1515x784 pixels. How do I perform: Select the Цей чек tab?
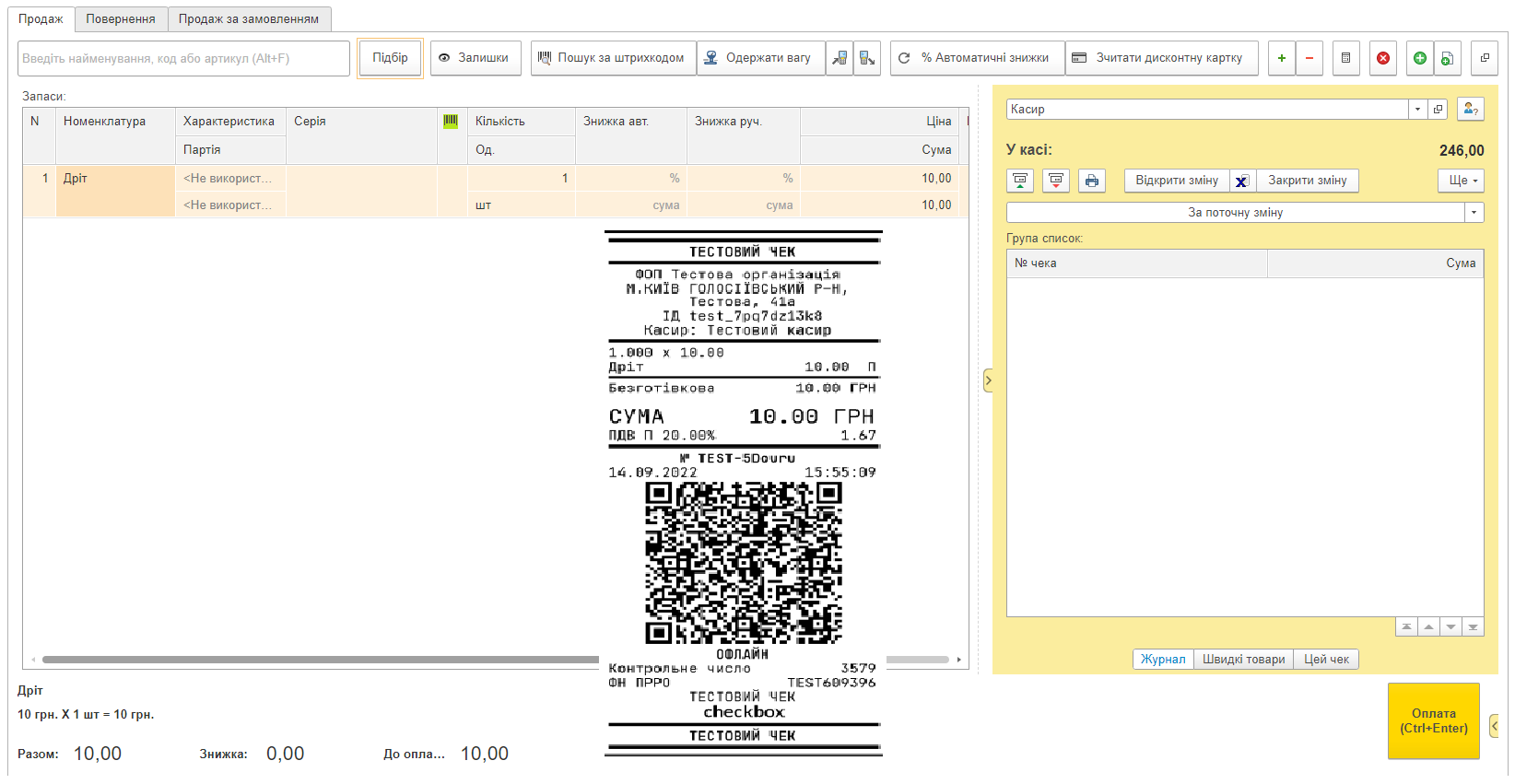pyautogui.click(x=1326, y=659)
